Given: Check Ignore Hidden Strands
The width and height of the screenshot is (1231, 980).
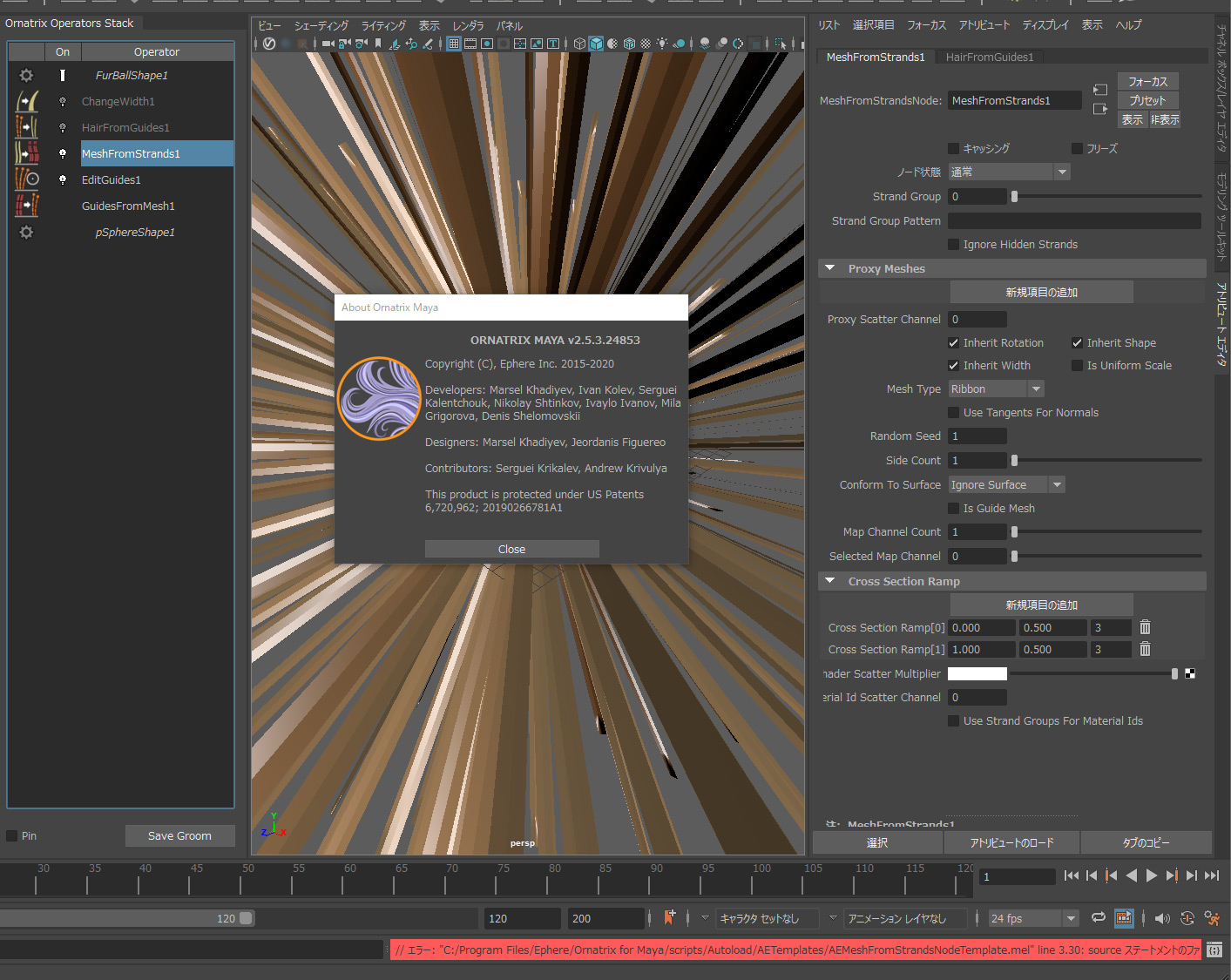Looking at the screenshot, I should tap(954, 245).
